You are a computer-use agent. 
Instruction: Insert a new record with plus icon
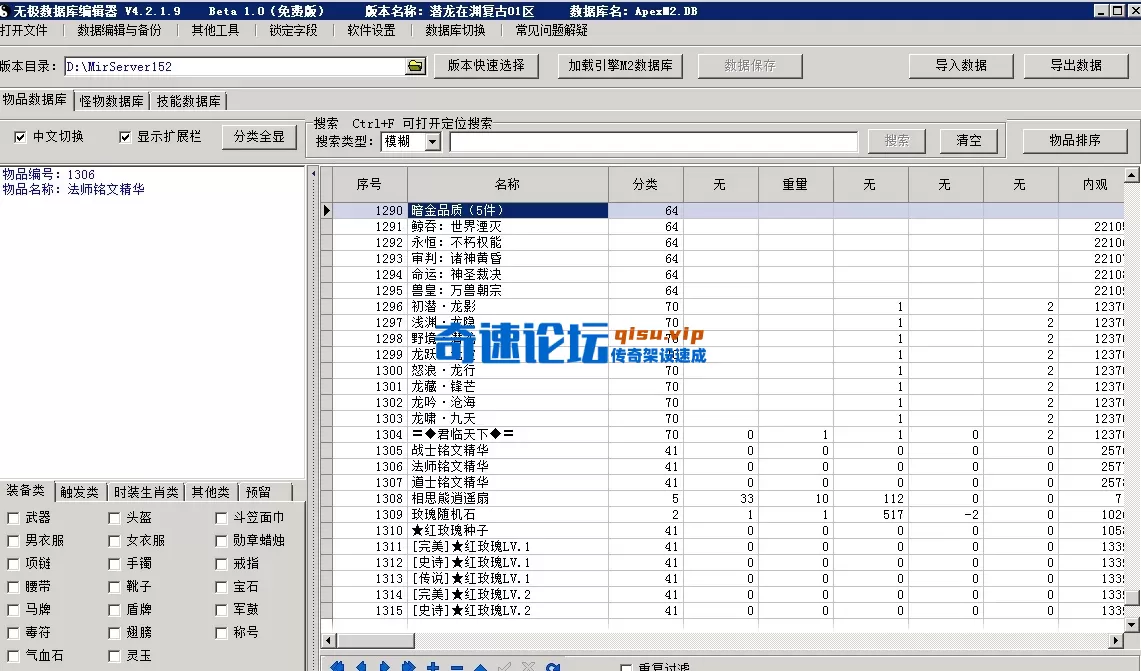point(432,666)
